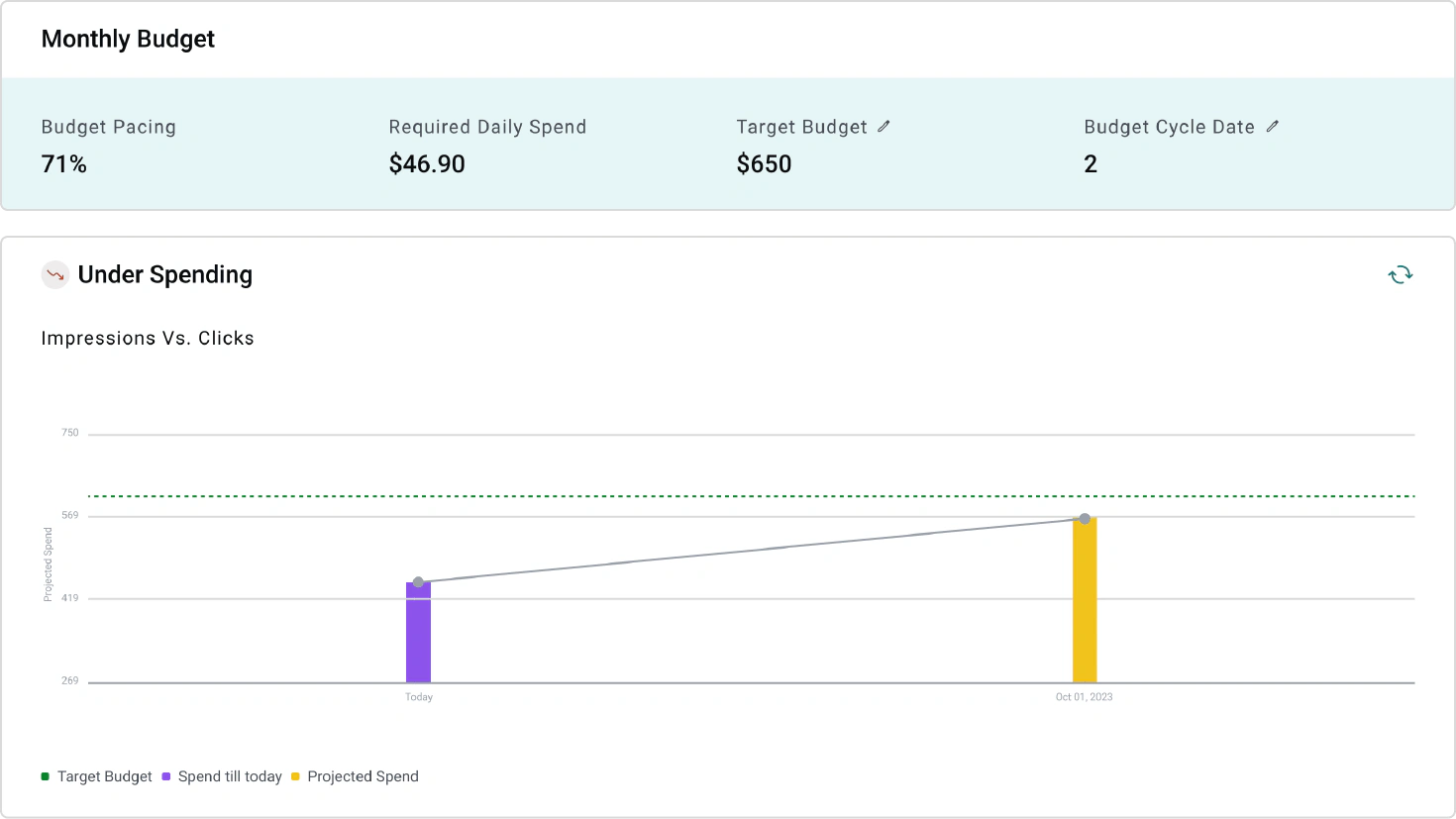Edit the Budget Cycle Date pencil icon
Screen dimensions: 1456x819
(1273, 127)
